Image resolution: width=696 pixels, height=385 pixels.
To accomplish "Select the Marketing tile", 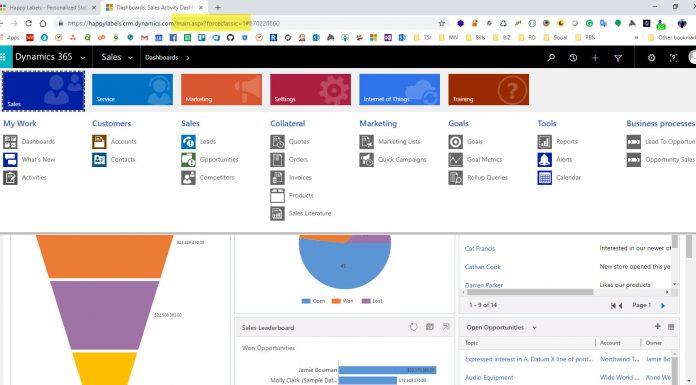I will 221,90.
